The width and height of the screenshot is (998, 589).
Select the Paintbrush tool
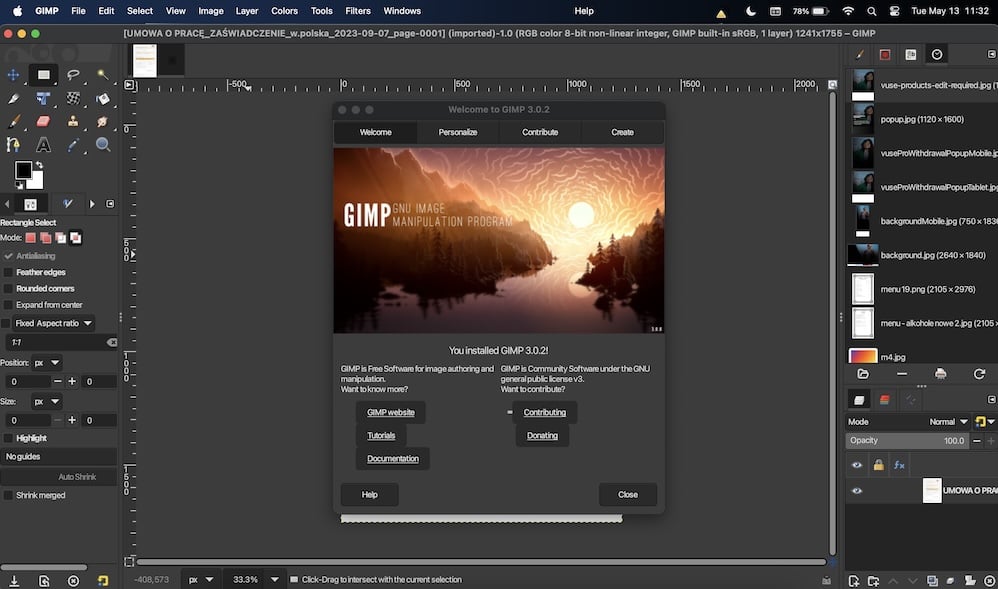click(13, 122)
